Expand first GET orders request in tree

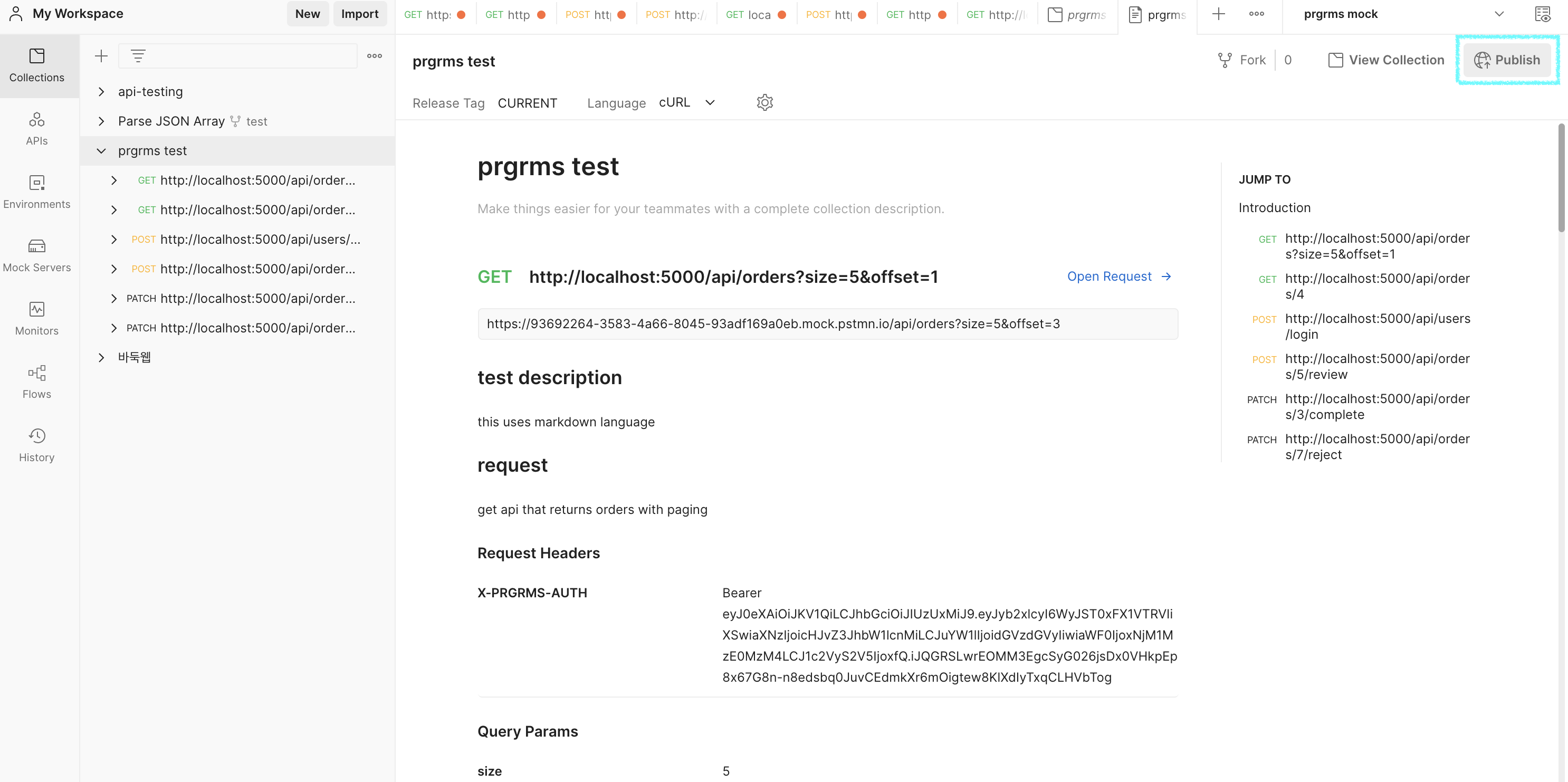click(x=114, y=180)
